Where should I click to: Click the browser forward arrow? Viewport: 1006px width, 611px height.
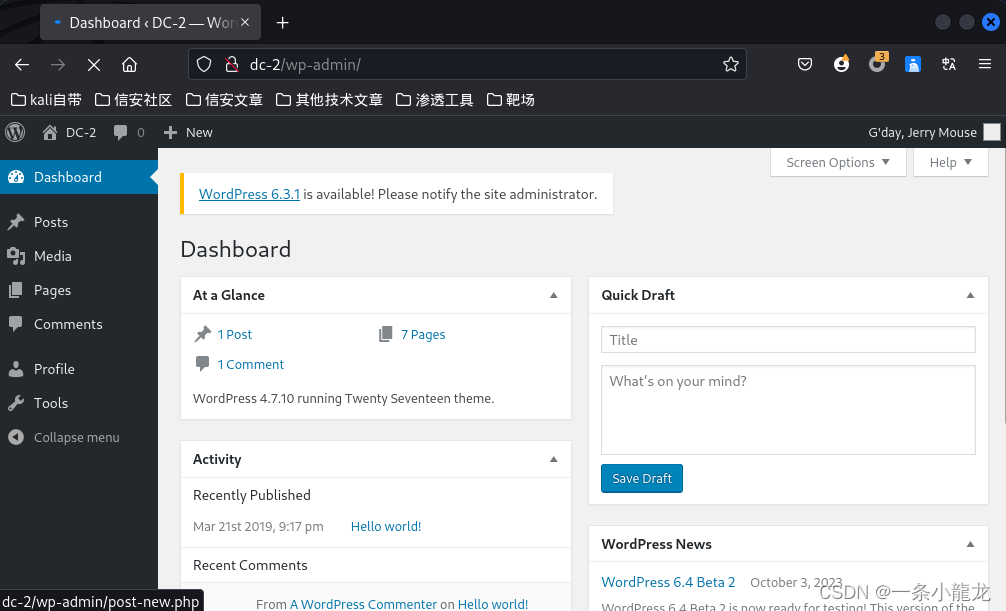click(58, 65)
